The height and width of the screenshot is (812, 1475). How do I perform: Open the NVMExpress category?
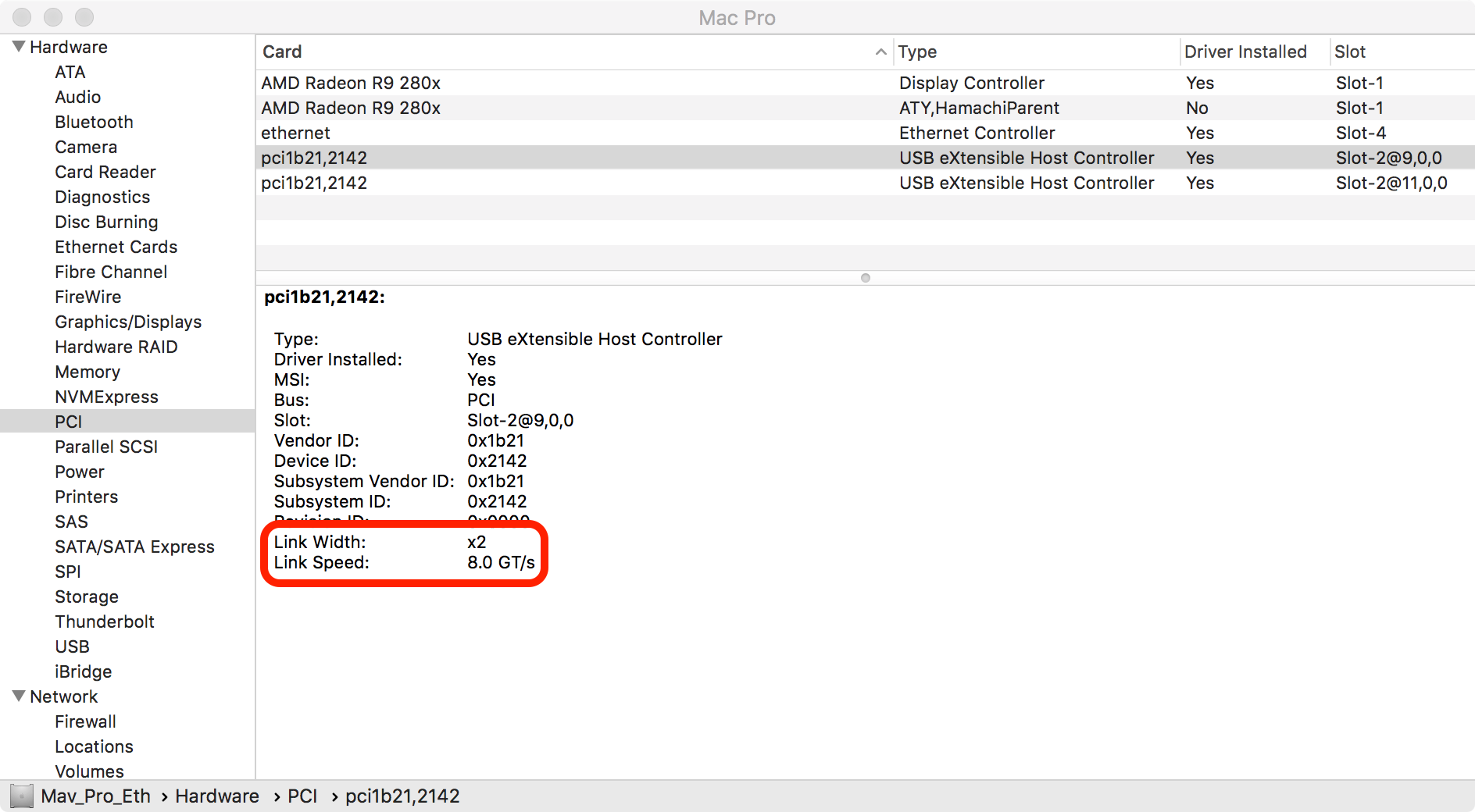[x=106, y=397]
